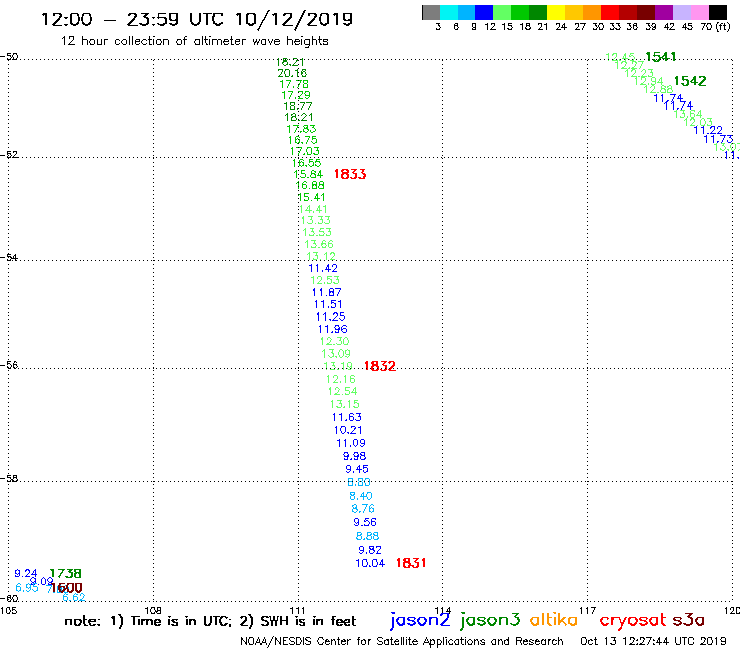The image size is (740, 650).
Task: Click the note about UTC and feet
Action: tap(210, 621)
